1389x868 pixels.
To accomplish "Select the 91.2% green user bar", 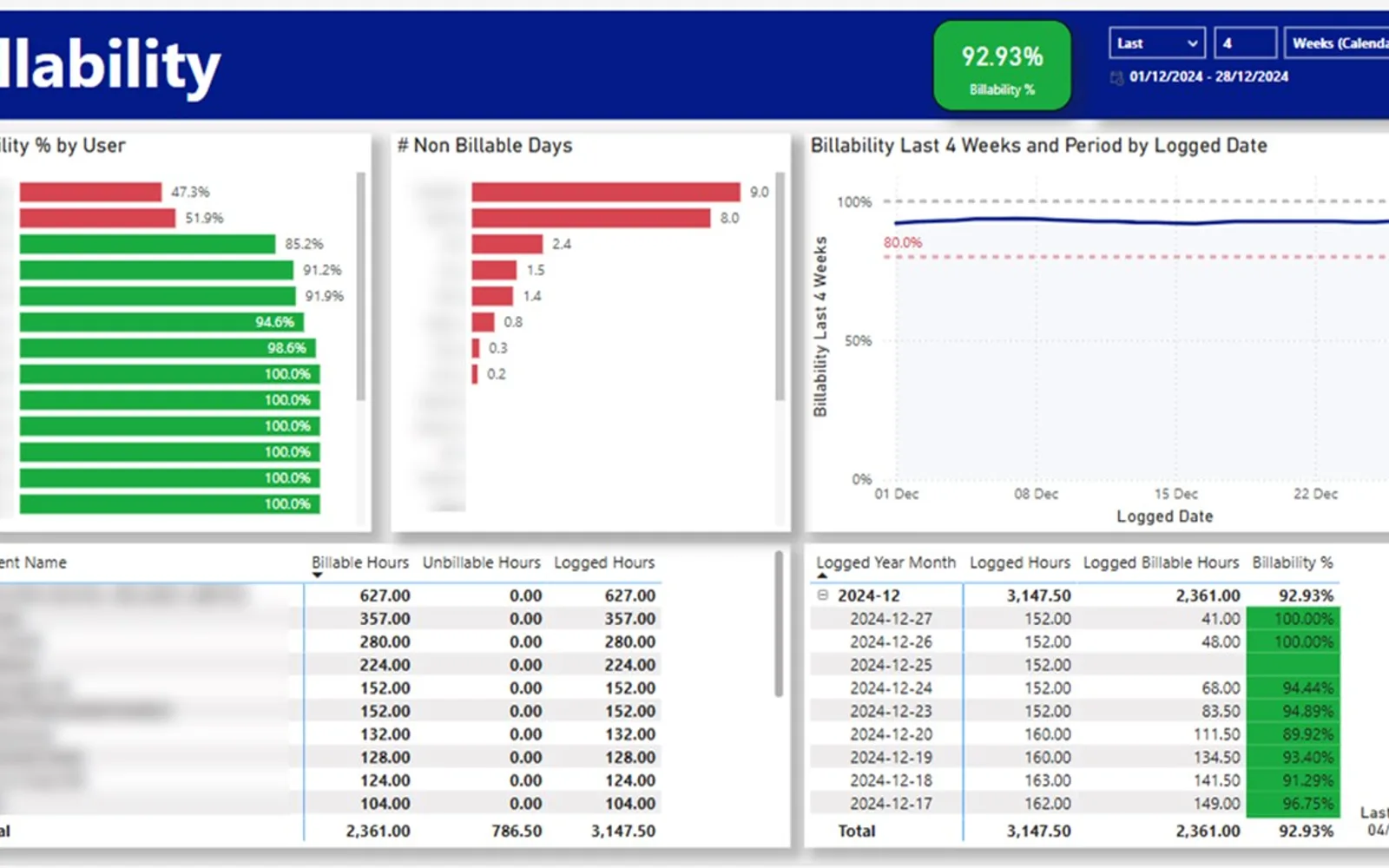I will click(x=156, y=270).
